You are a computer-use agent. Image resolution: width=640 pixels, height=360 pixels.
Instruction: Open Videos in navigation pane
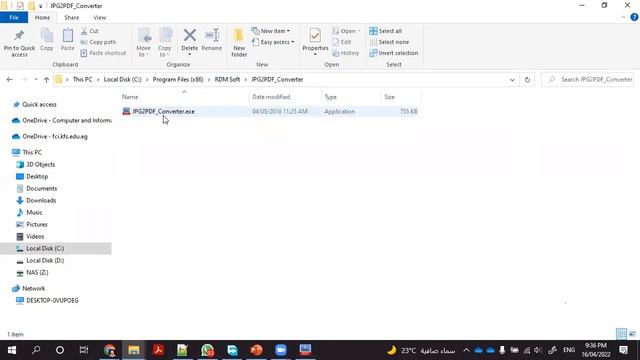(35, 236)
